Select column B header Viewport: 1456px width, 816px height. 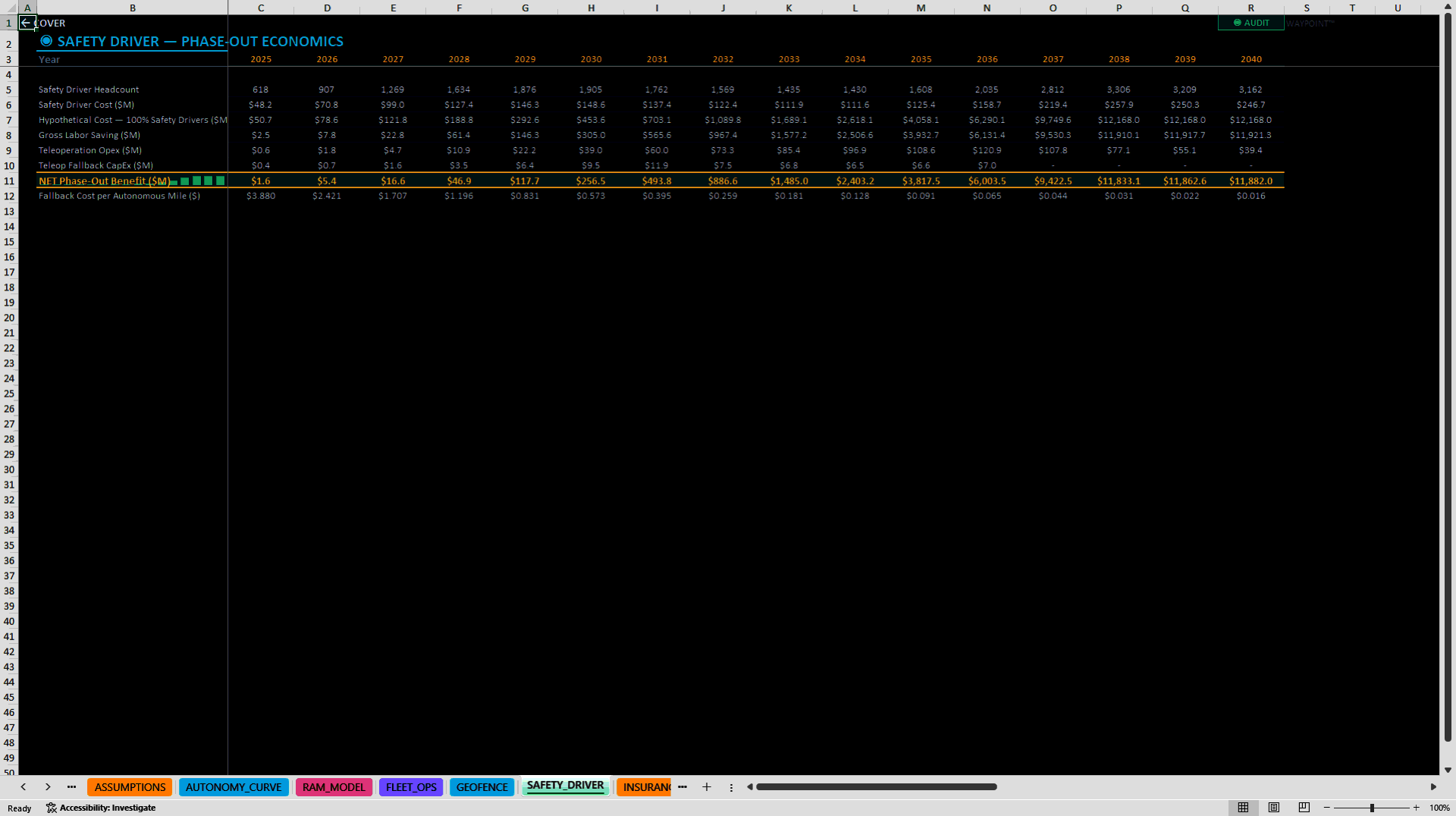pyautogui.click(x=133, y=8)
